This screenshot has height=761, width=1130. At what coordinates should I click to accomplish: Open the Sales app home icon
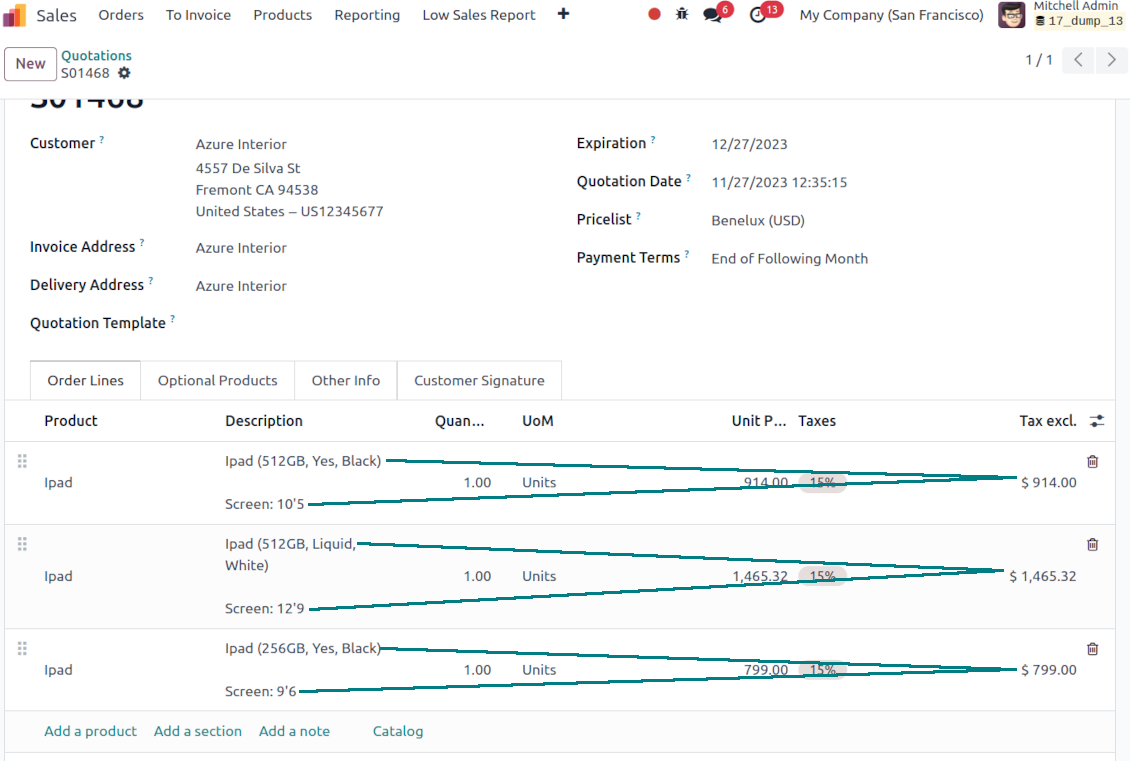coord(14,15)
